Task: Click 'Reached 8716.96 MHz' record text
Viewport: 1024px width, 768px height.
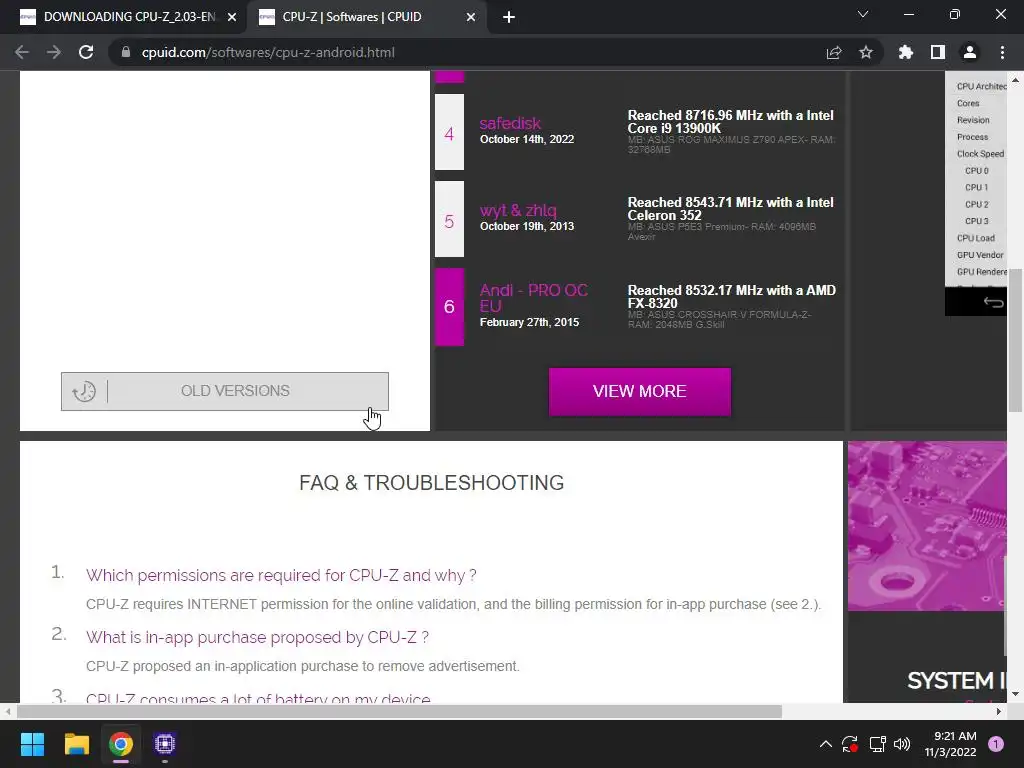Action: (731, 121)
